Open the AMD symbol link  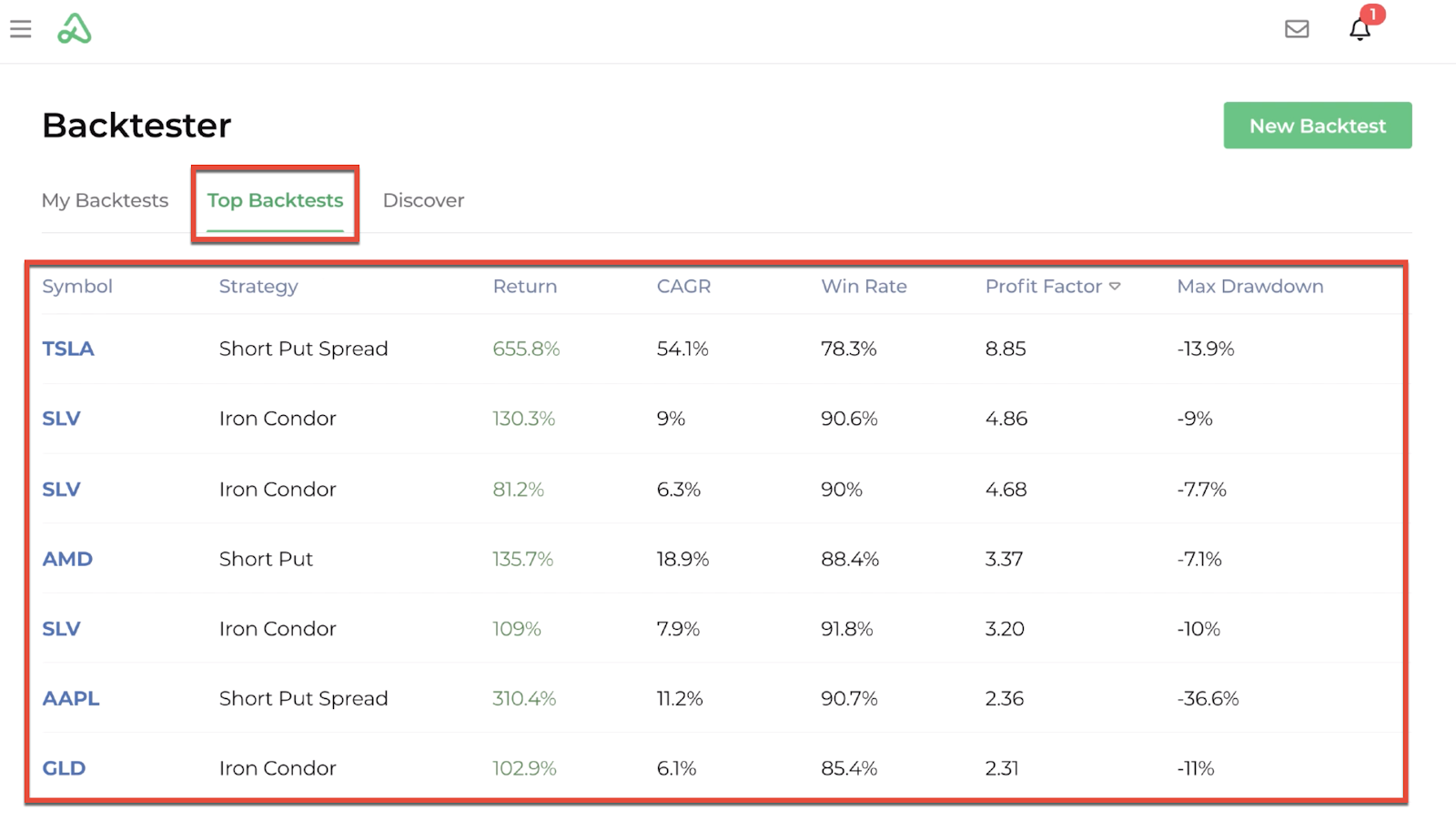point(67,559)
